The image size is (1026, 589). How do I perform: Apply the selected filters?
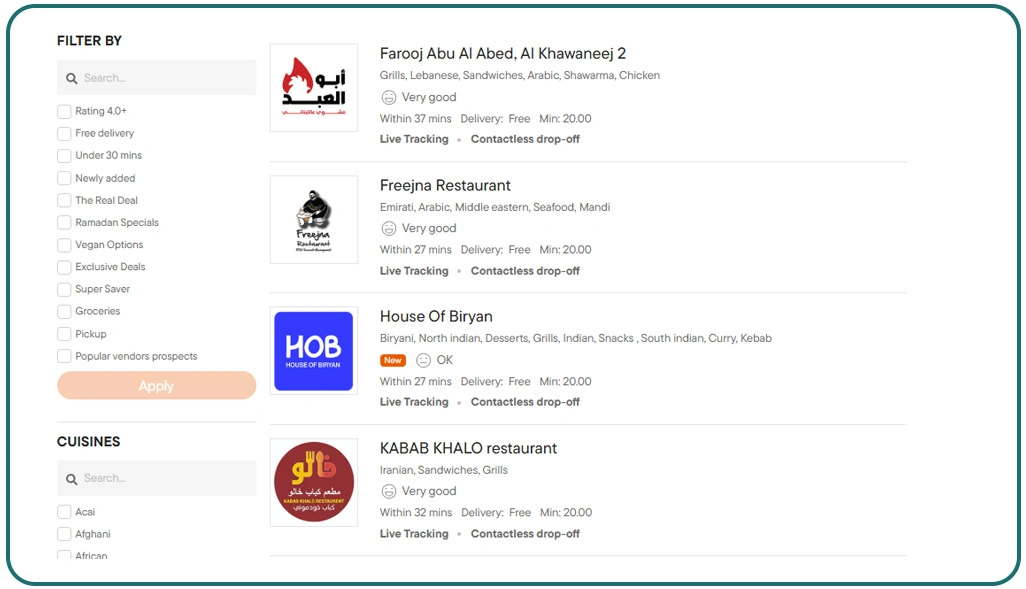tap(156, 385)
